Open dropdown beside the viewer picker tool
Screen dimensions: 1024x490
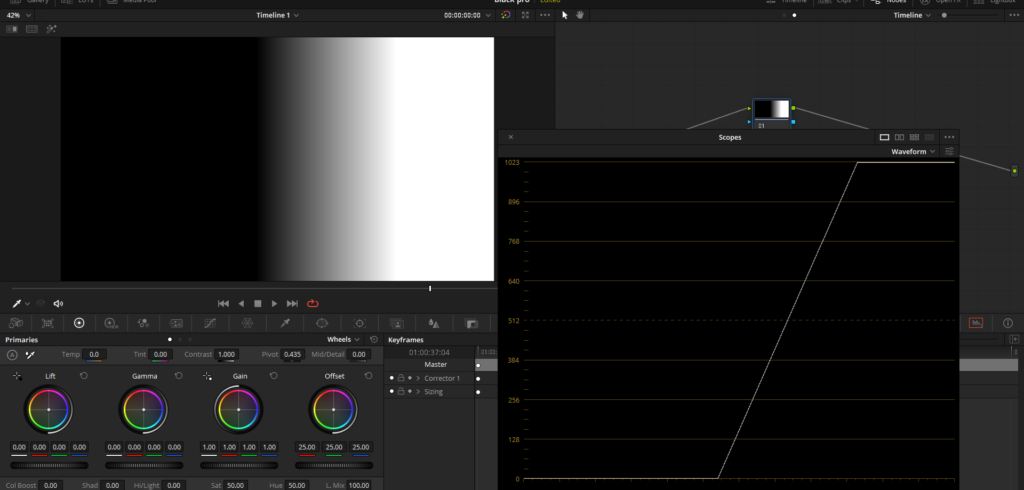pos(27,304)
